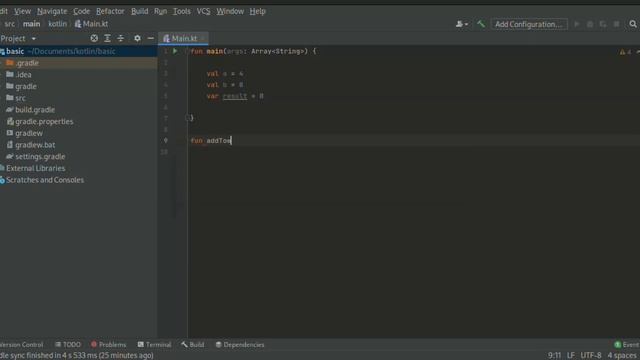Click the 4 spaces indent indicator
The image size is (640, 360).
(x=622, y=356)
